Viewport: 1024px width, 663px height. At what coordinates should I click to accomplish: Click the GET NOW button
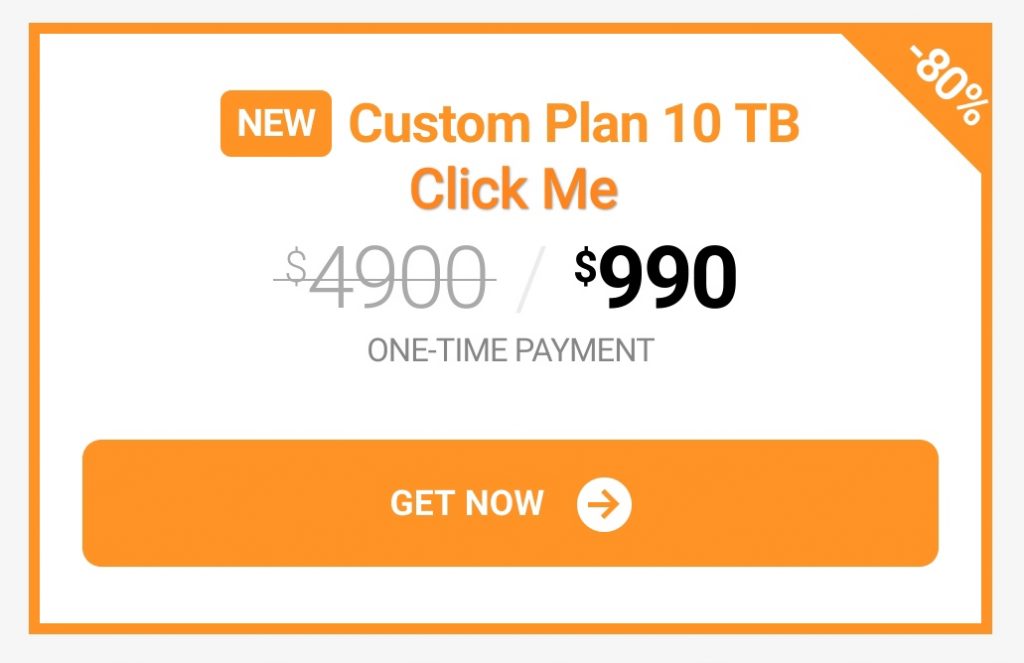pyautogui.click(x=510, y=503)
